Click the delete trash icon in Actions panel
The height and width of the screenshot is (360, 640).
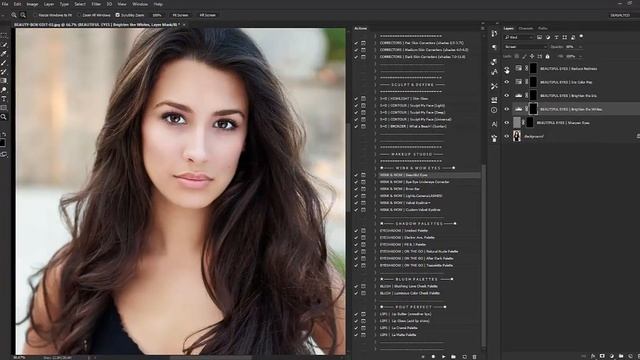pos(474,356)
